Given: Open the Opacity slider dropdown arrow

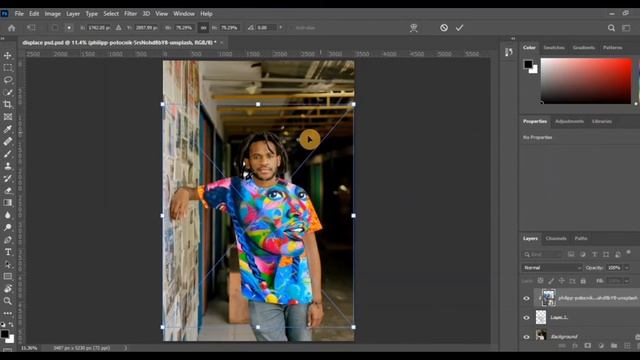Looking at the screenshot, I should [627, 268].
